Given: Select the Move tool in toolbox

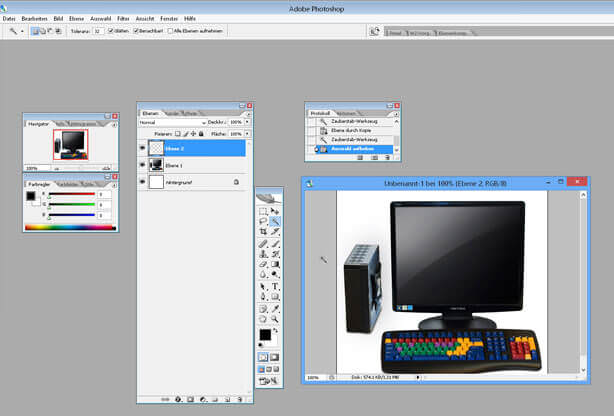Looking at the screenshot, I should (x=275, y=212).
